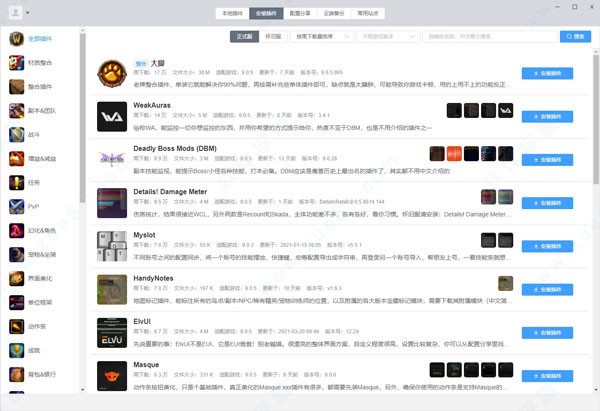Click the user avatar icon at top left
This screenshot has height=411, width=600.
(x=16, y=13)
